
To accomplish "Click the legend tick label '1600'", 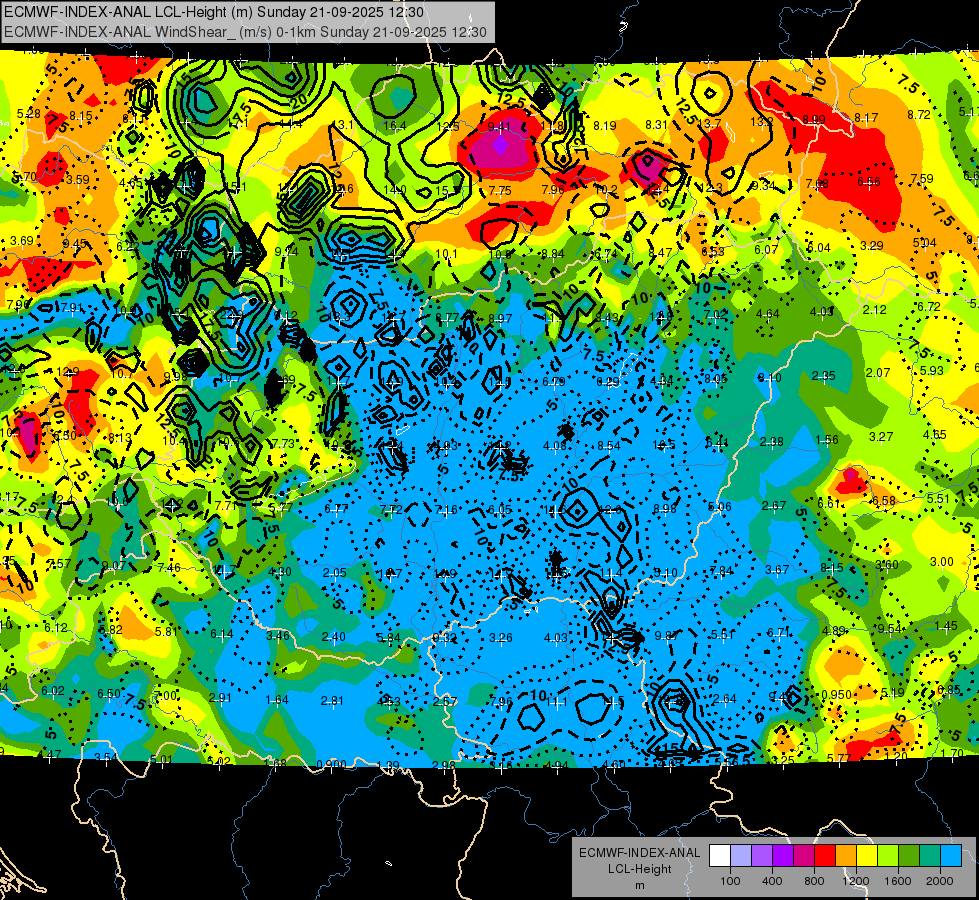I will click(x=898, y=881).
